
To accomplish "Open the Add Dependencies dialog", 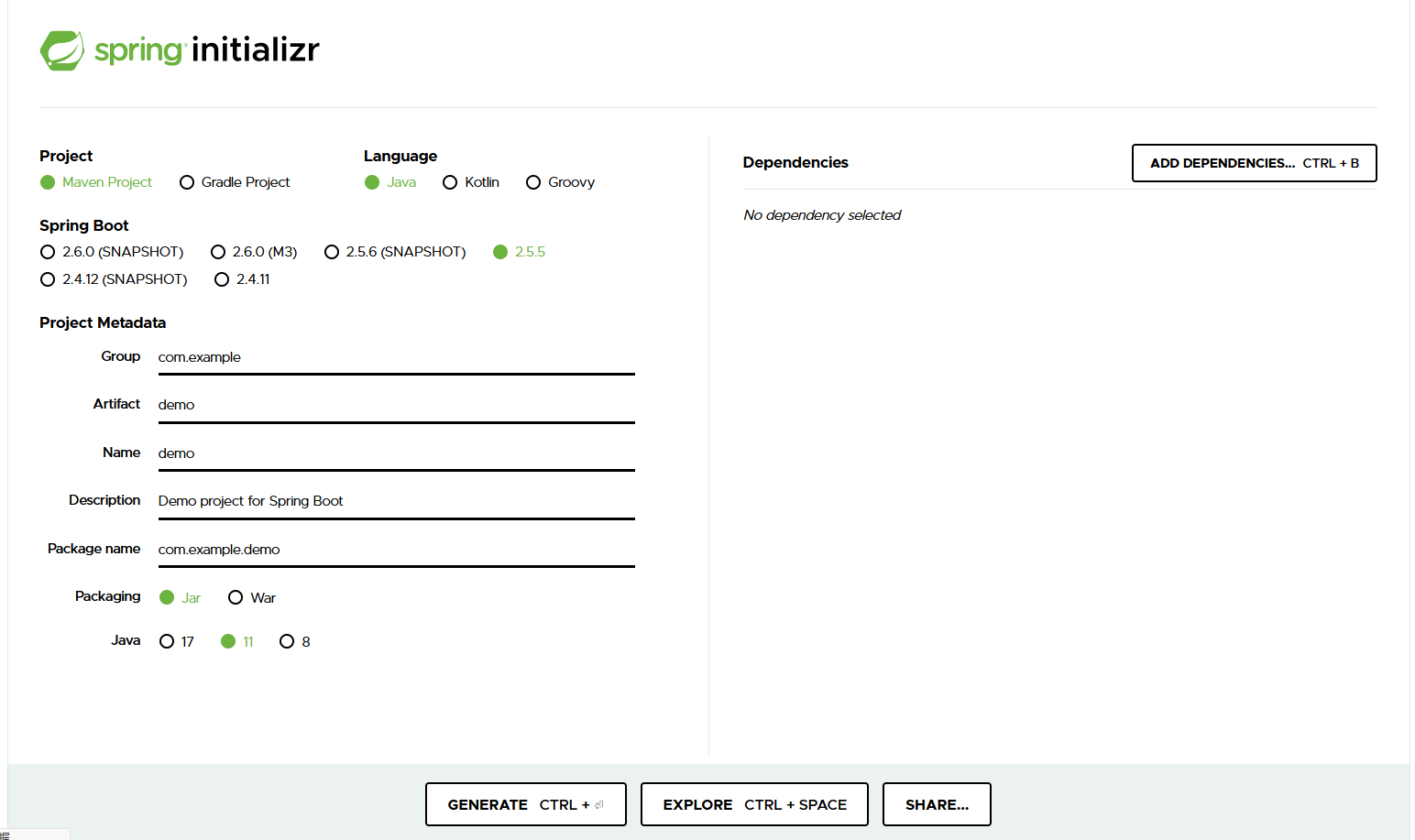I will click(x=1254, y=163).
